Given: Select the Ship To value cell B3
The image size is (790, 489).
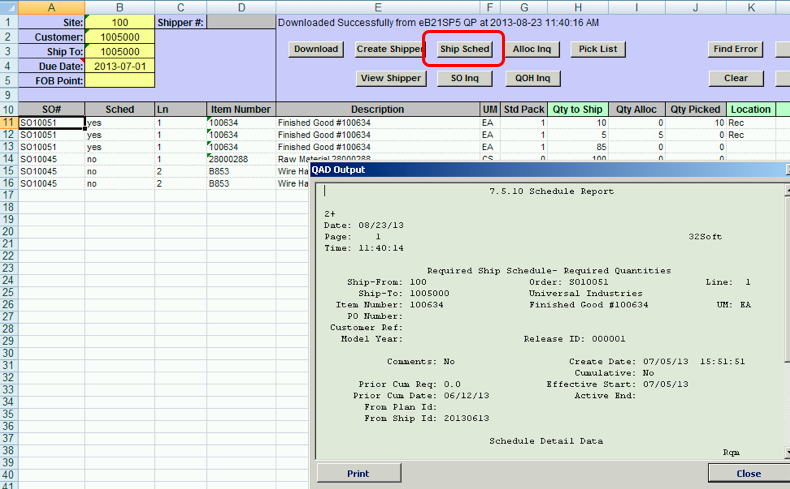Looking at the screenshot, I should tap(120, 52).
